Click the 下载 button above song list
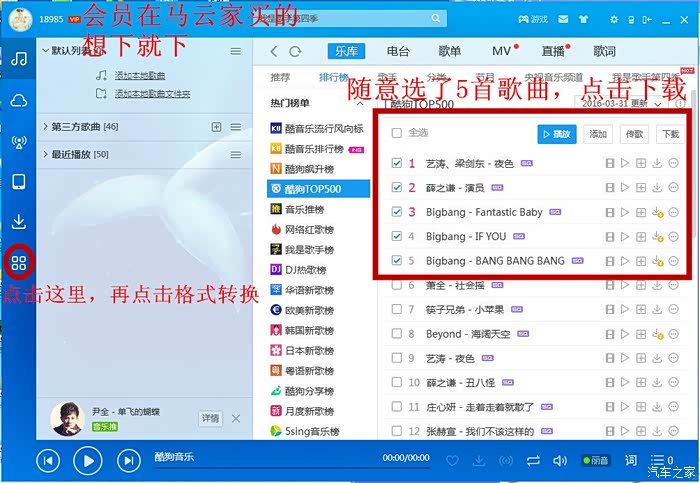This screenshot has width=700, height=483. tap(670, 134)
